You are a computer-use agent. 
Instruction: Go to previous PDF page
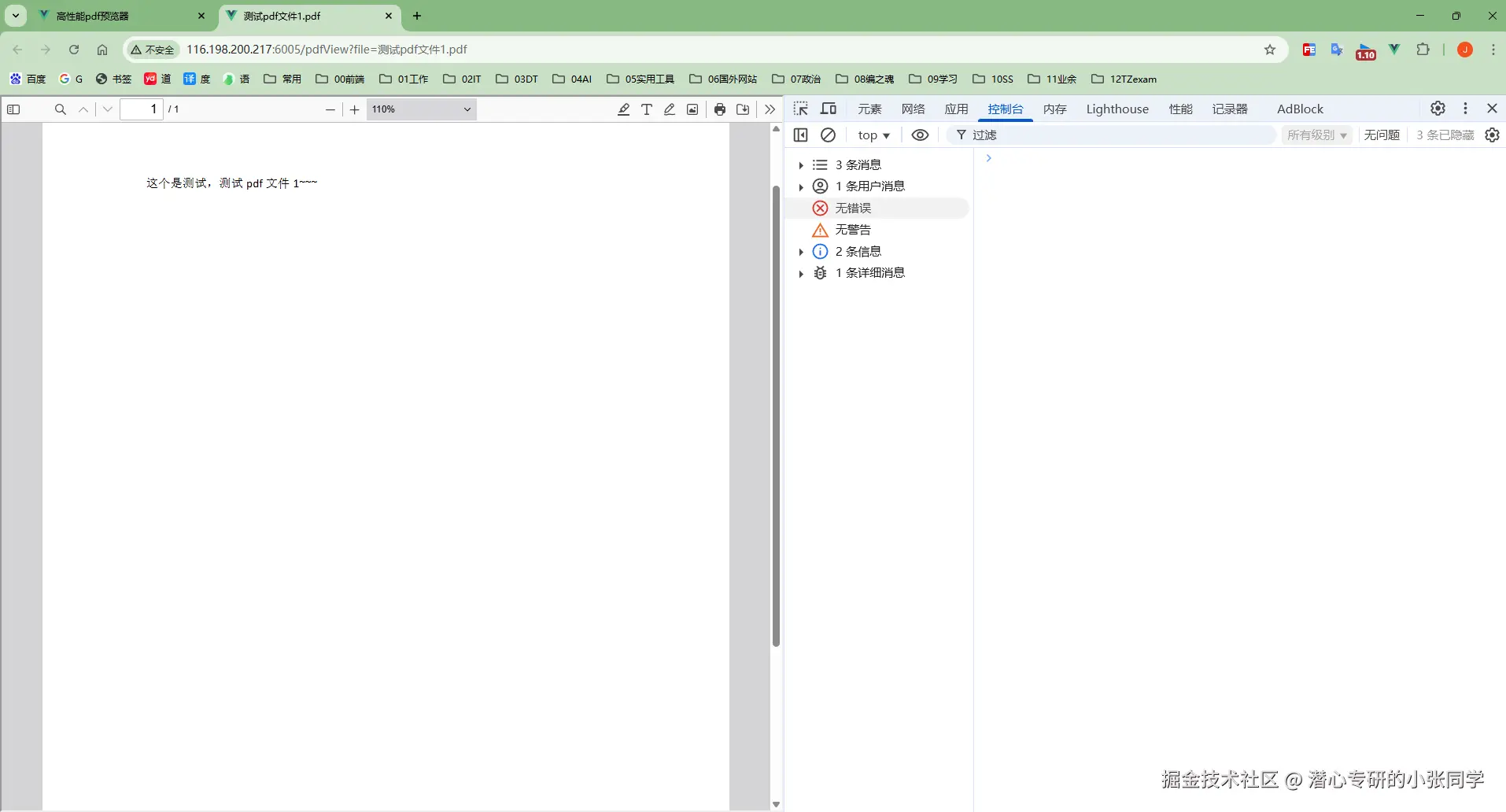click(83, 109)
